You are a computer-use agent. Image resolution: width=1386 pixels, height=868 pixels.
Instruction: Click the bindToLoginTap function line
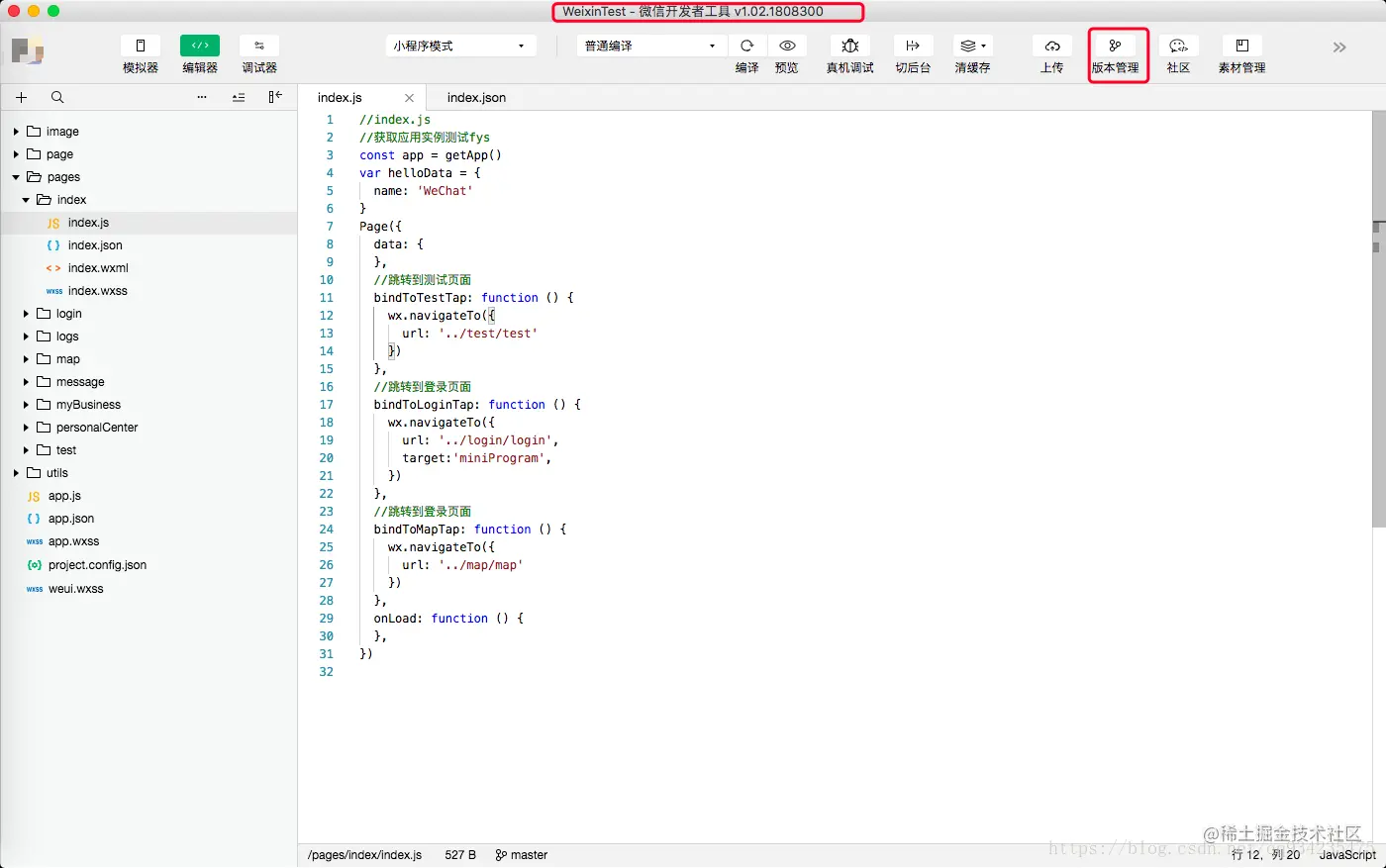pos(477,405)
